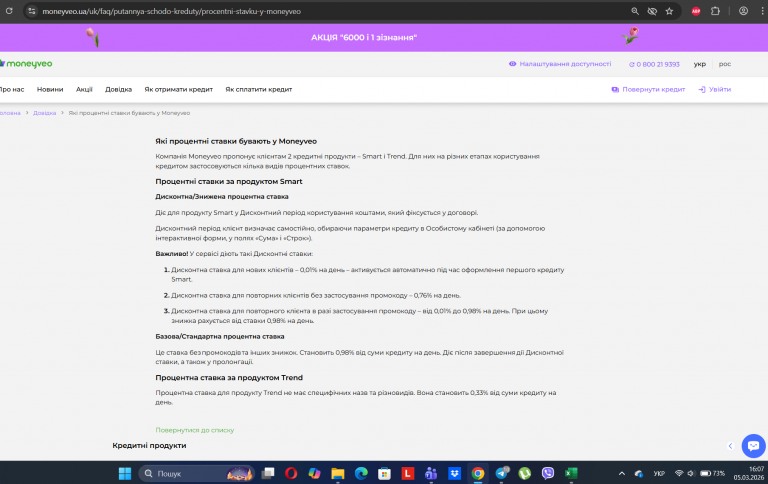The image size is (768, 484).
Task: Click the 'Увійти' login link
Action: 715,89
